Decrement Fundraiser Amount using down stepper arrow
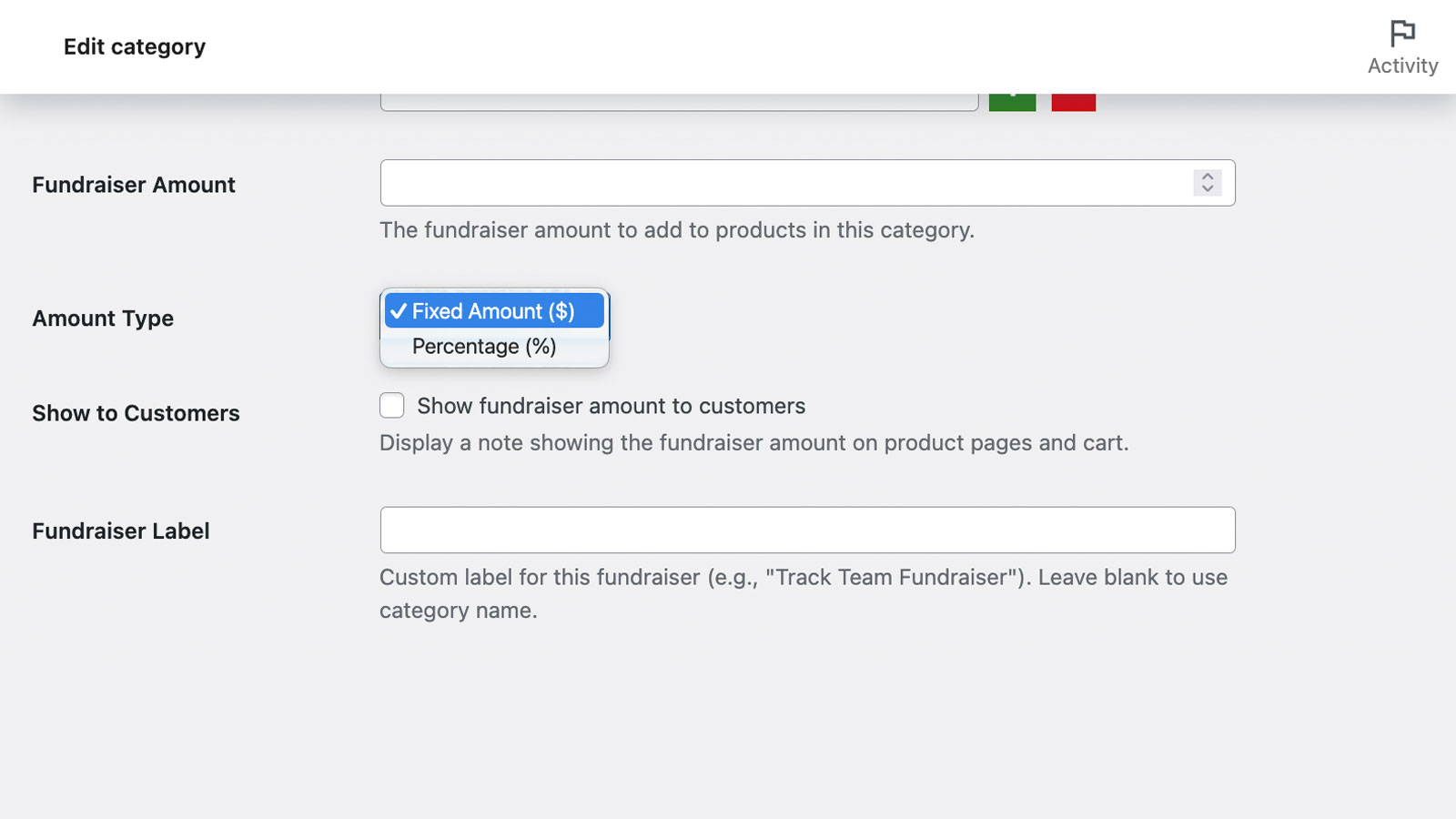The width and height of the screenshot is (1456, 819). [1208, 188]
